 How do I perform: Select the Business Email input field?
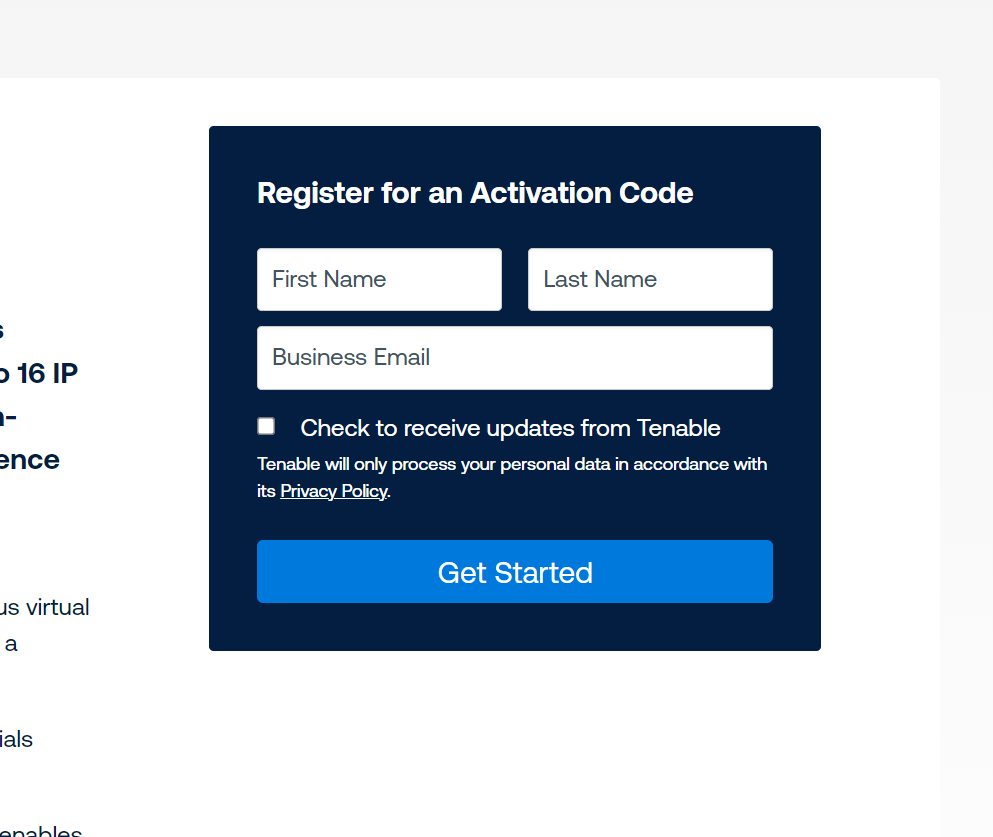(x=515, y=358)
